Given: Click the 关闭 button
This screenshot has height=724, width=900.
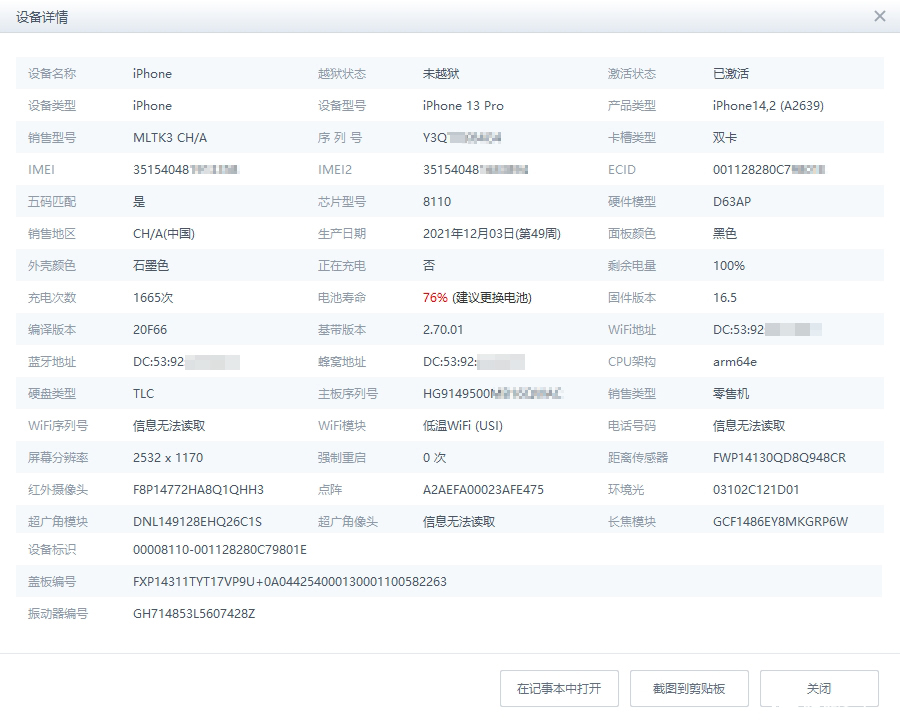Looking at the screenshot, I should (x=819, y=688).
